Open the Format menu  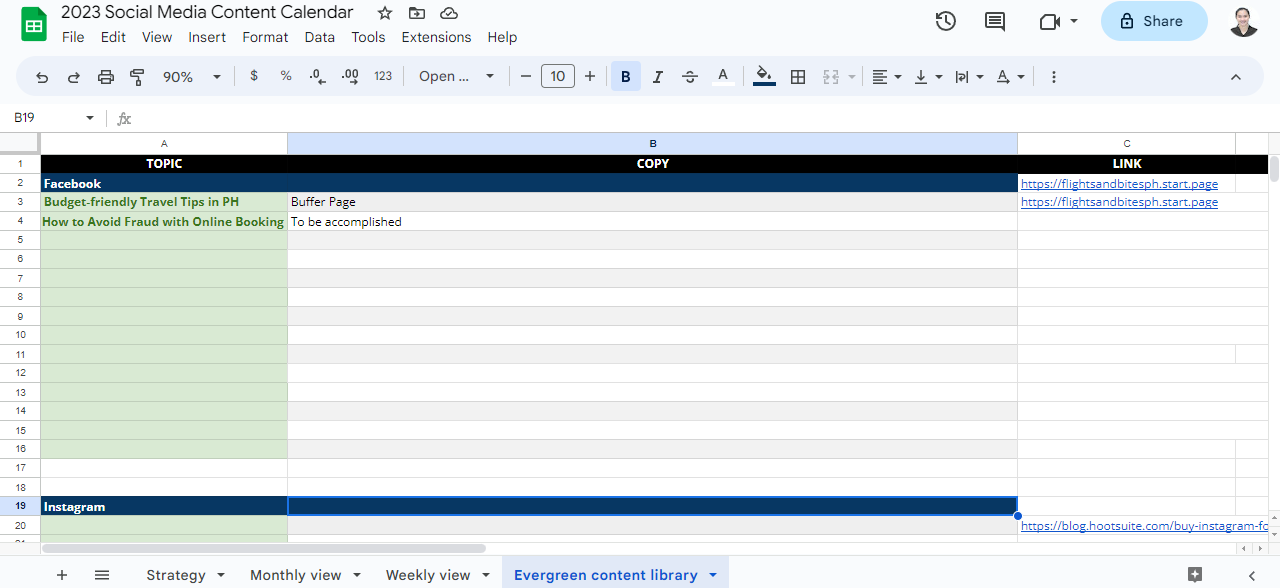pos(265,37)
